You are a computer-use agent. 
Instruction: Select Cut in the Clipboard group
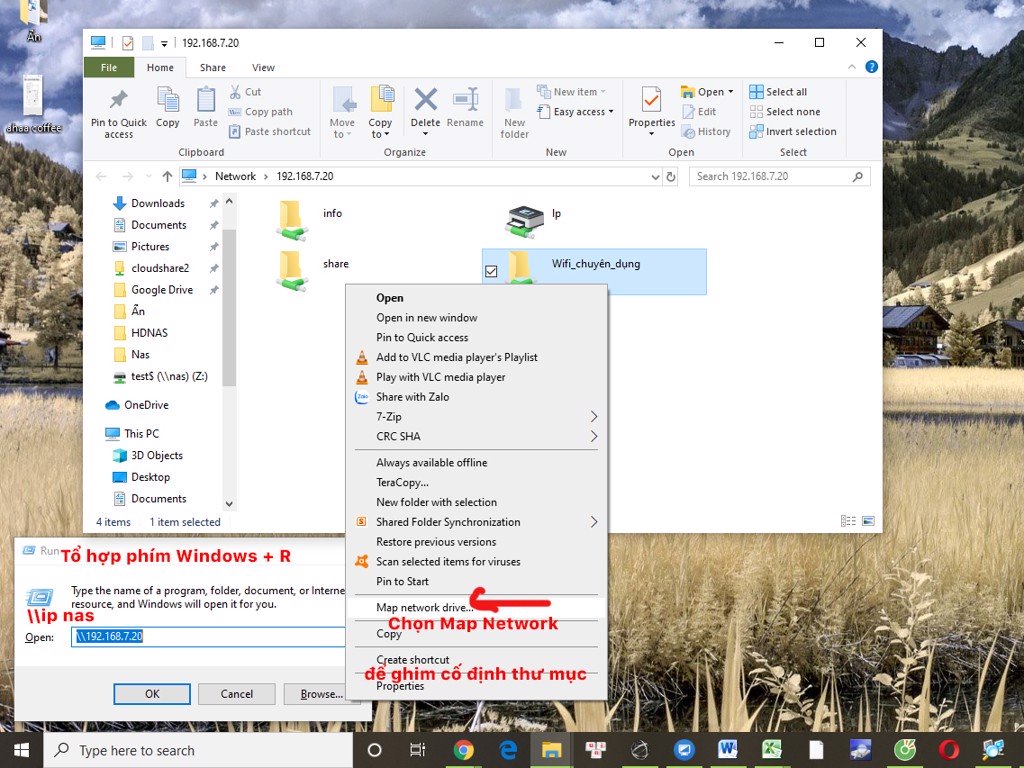246,92
